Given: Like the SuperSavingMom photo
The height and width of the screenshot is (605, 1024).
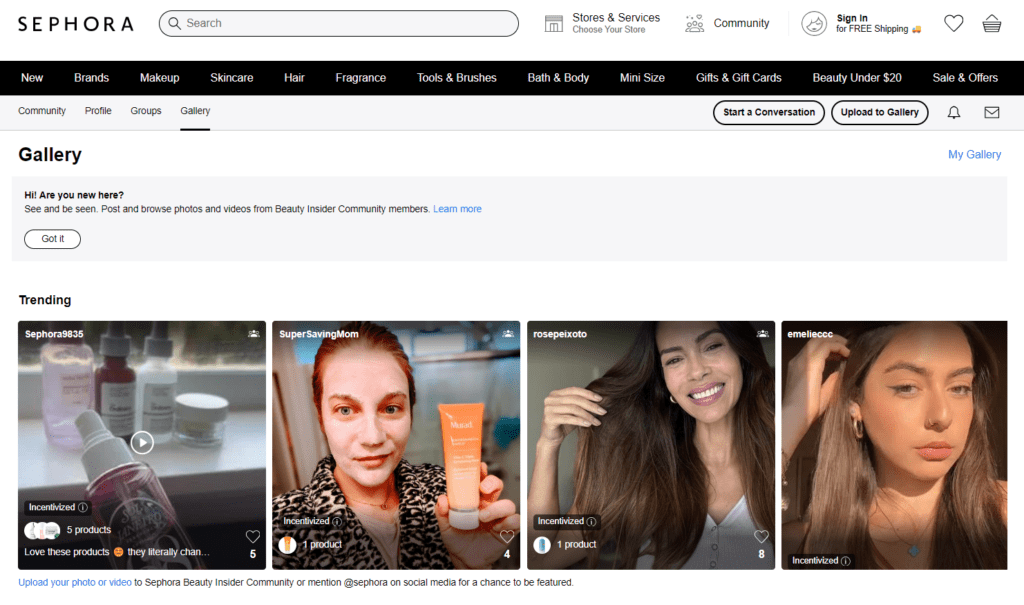Looking at the screenshot, I should tap(507, 537).
